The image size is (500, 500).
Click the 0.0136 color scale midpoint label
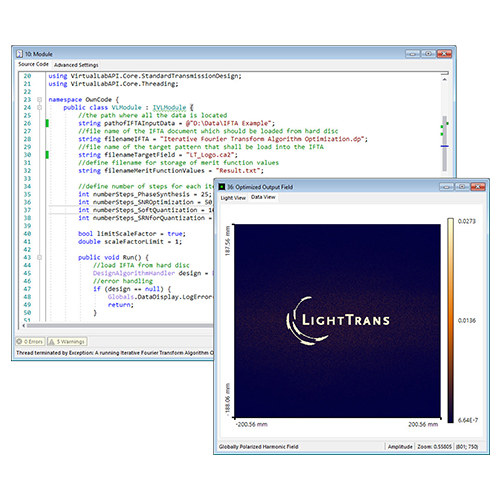tap(467, 321)
